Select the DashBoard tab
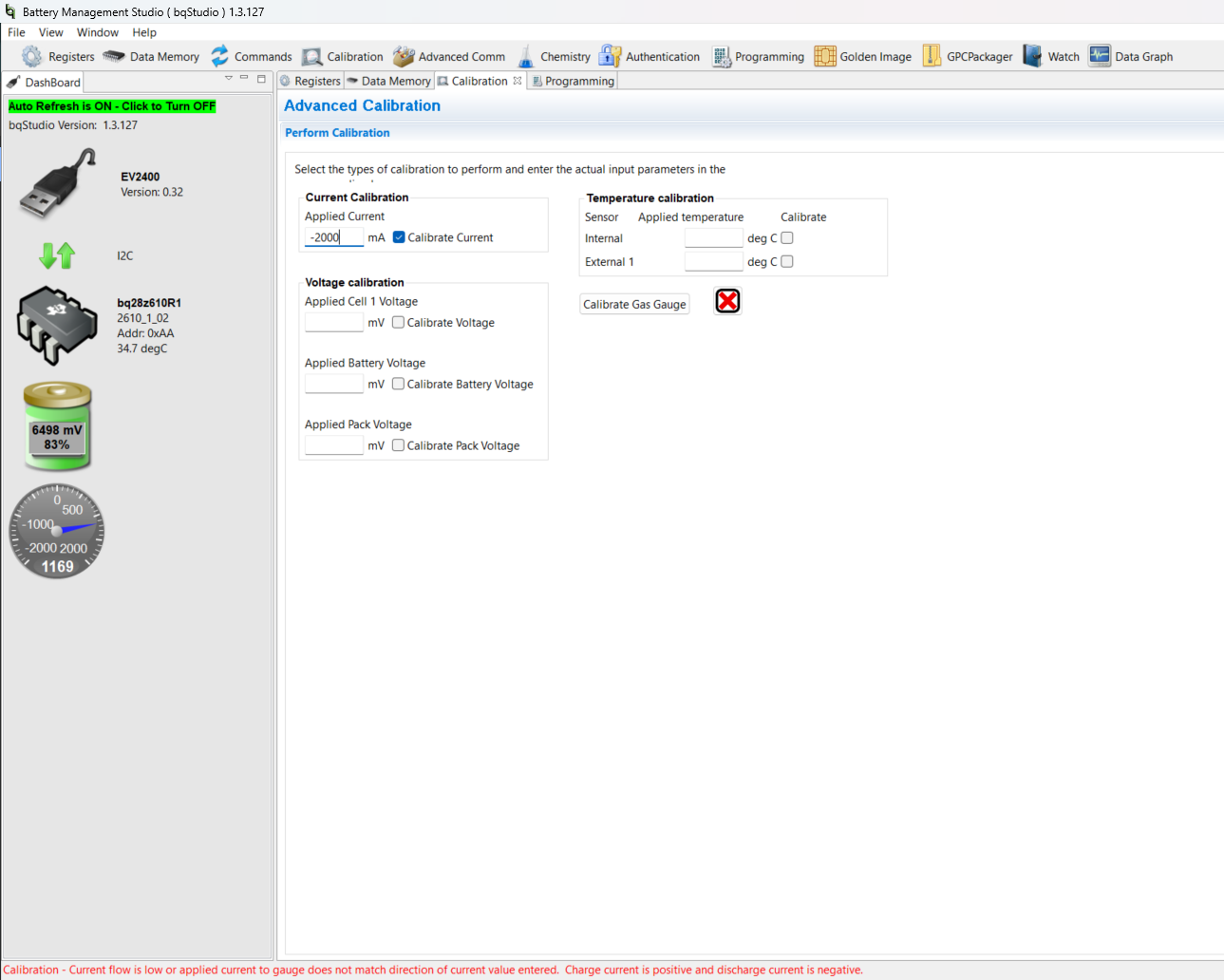Screen dimensions: 1224x980 (x=44, y=83)
